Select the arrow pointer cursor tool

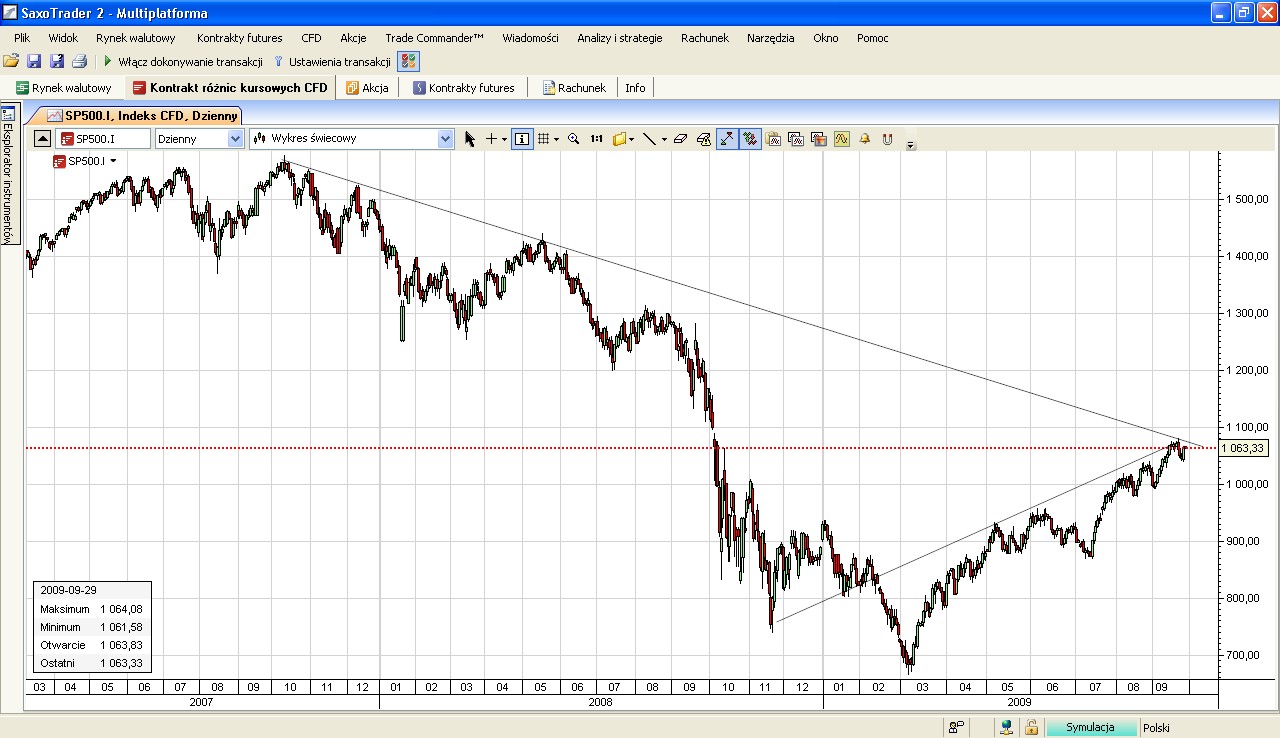470,139
